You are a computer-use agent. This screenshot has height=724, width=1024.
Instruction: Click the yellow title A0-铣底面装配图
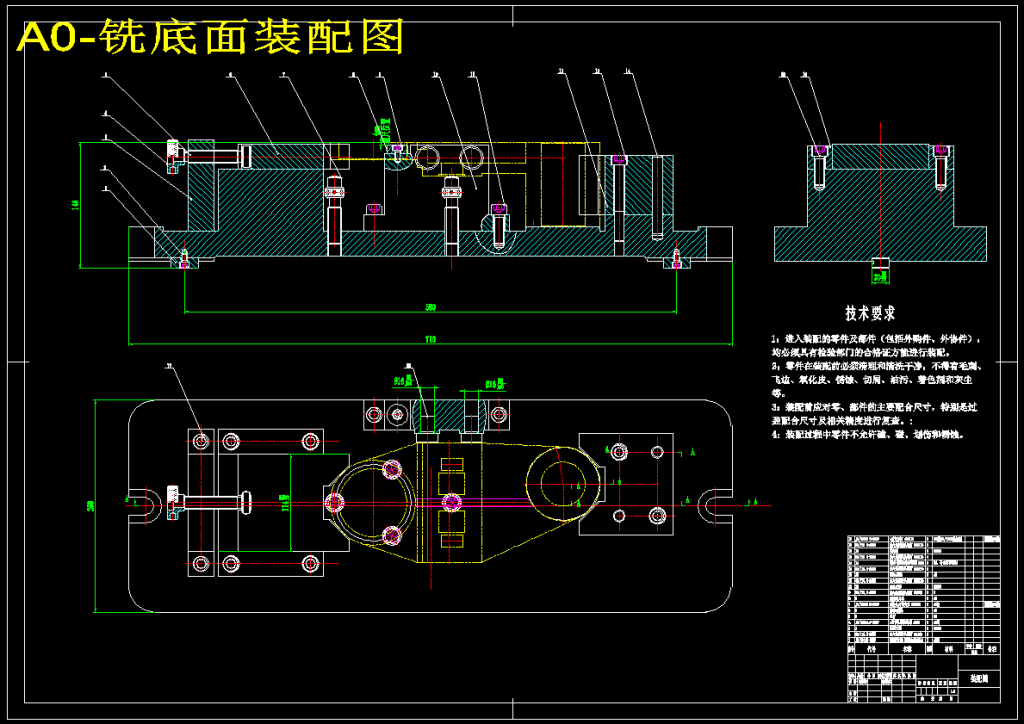pos(212,37)
